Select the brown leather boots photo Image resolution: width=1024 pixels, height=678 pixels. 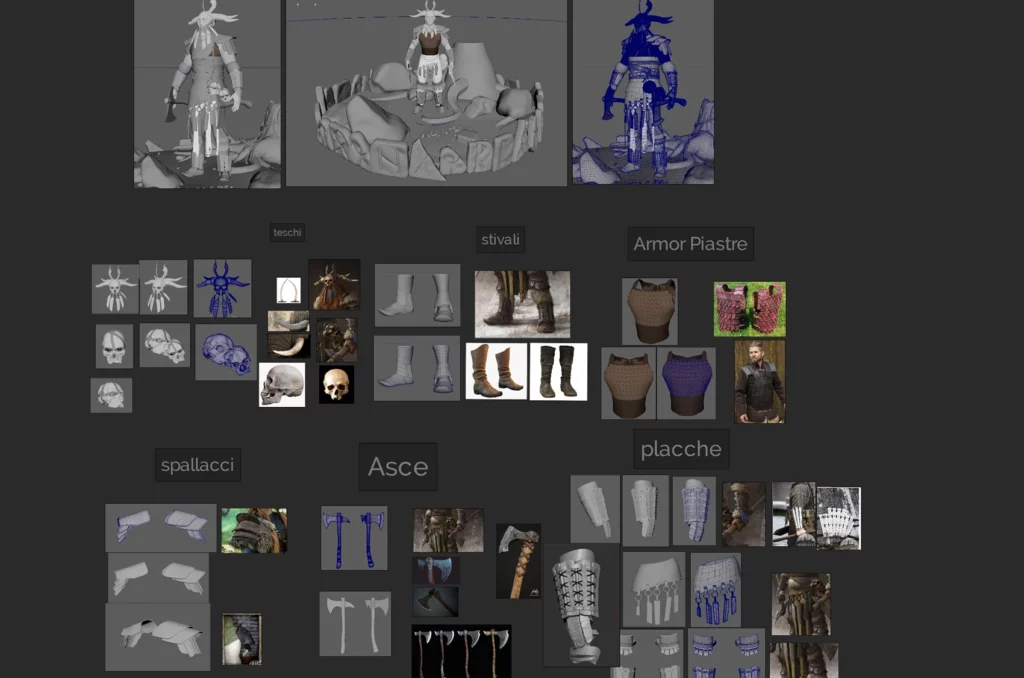click(x=496, y=371)
